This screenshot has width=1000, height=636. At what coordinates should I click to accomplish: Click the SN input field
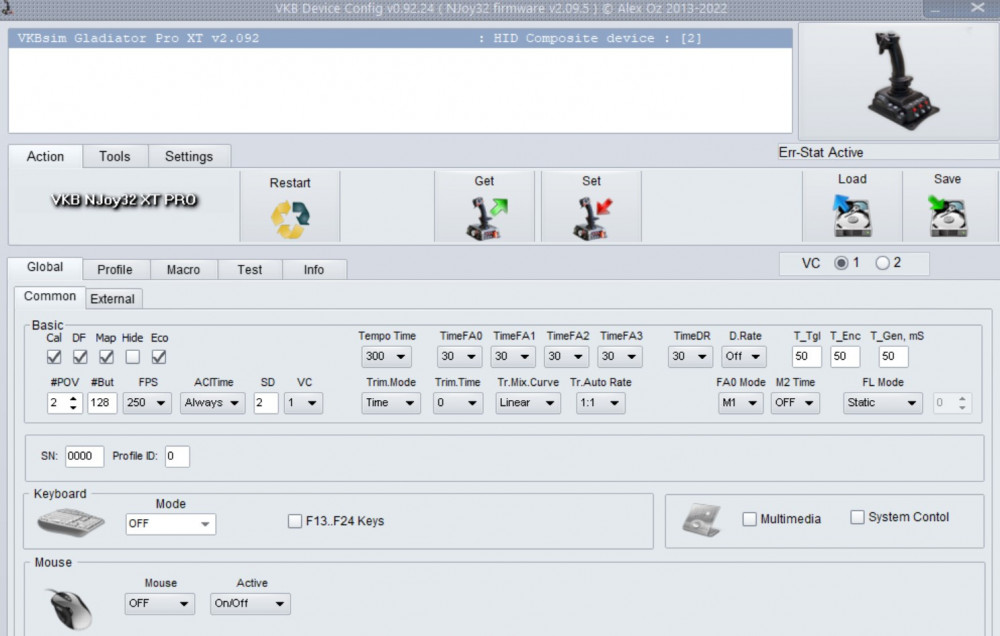coord(84,457)
